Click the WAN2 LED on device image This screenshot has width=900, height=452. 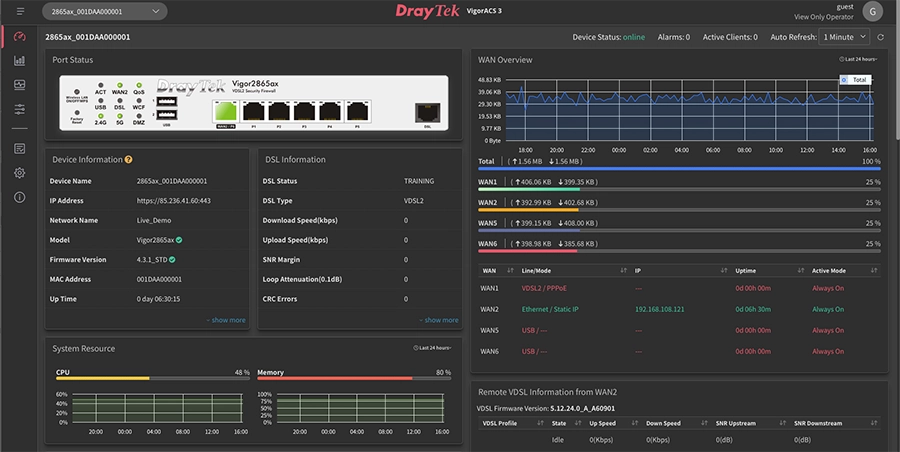(x=119, y=85)
